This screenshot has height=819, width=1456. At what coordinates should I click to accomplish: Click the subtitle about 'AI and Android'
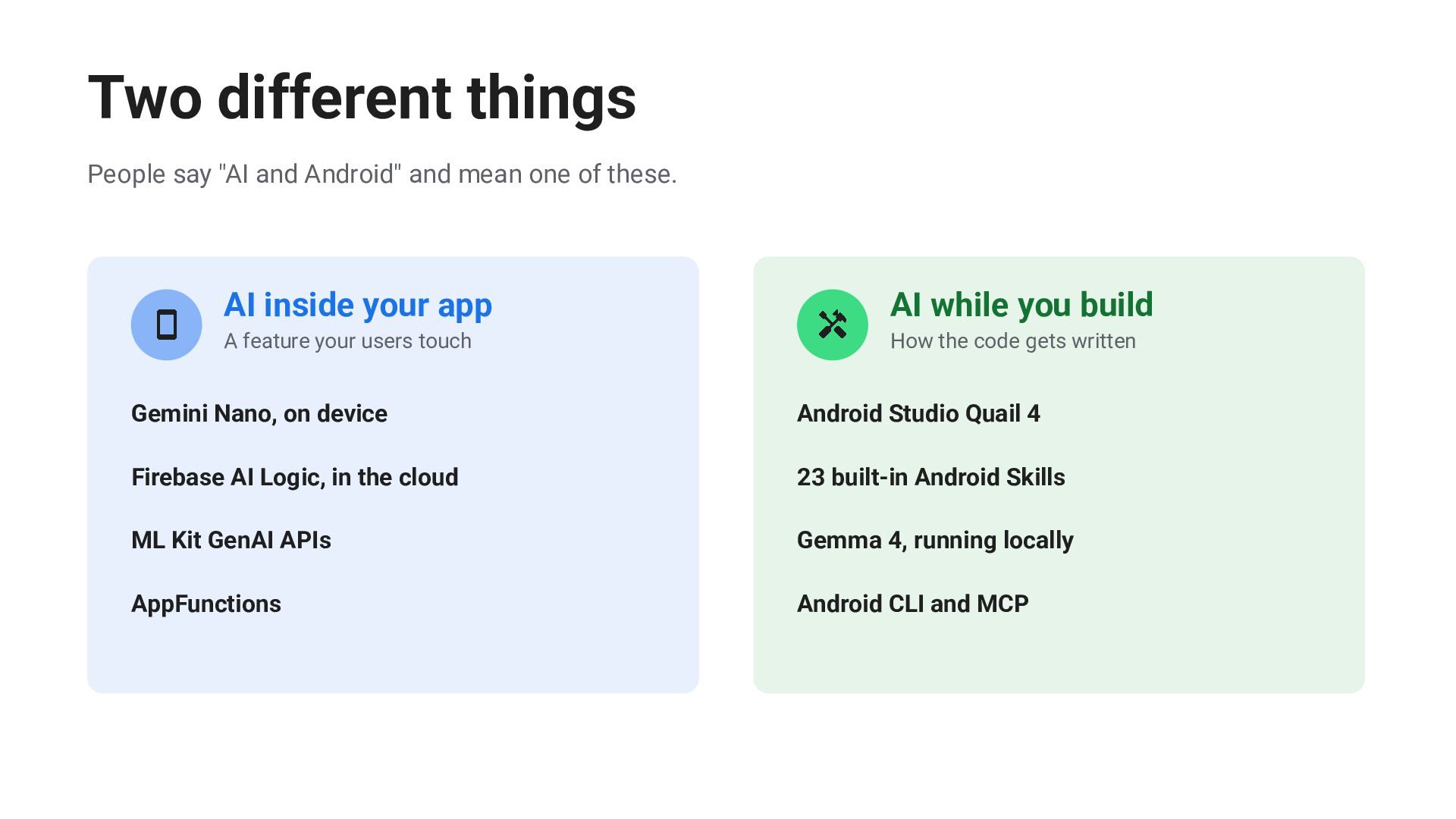tap(382, 174)
